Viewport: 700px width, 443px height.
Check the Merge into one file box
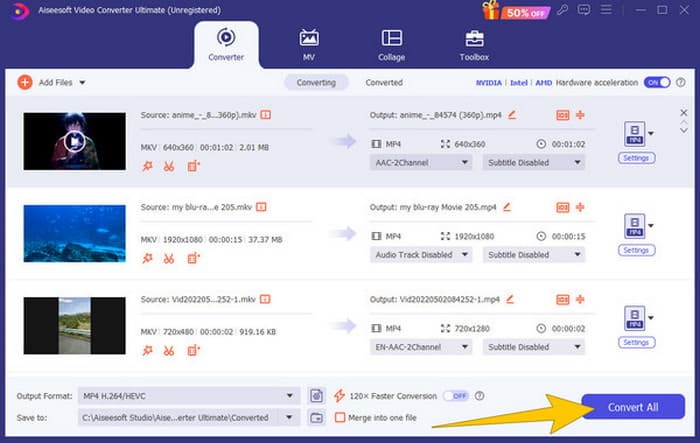(340, 417)
